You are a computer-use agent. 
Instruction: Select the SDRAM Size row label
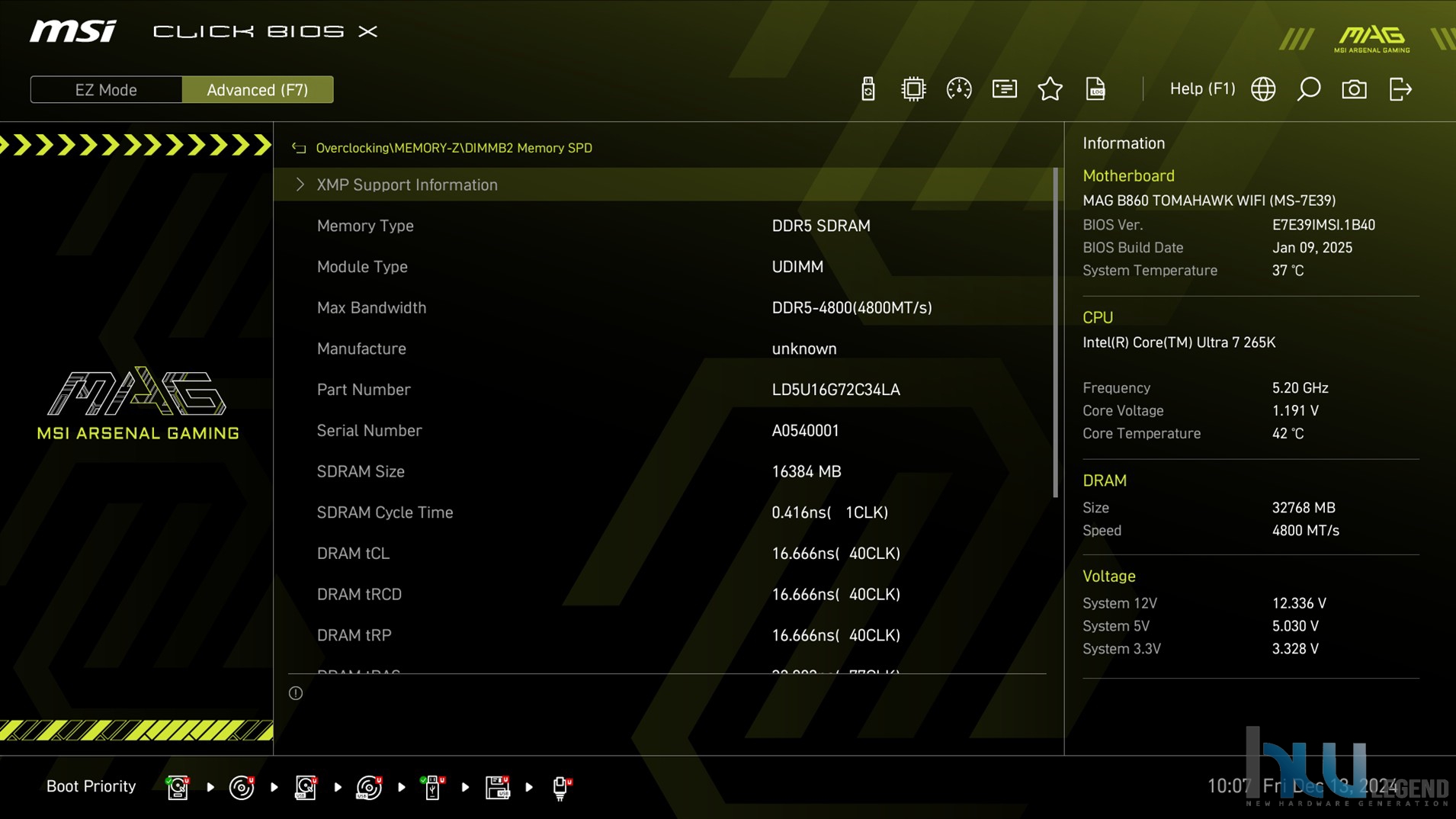click(x=361, y=472)
